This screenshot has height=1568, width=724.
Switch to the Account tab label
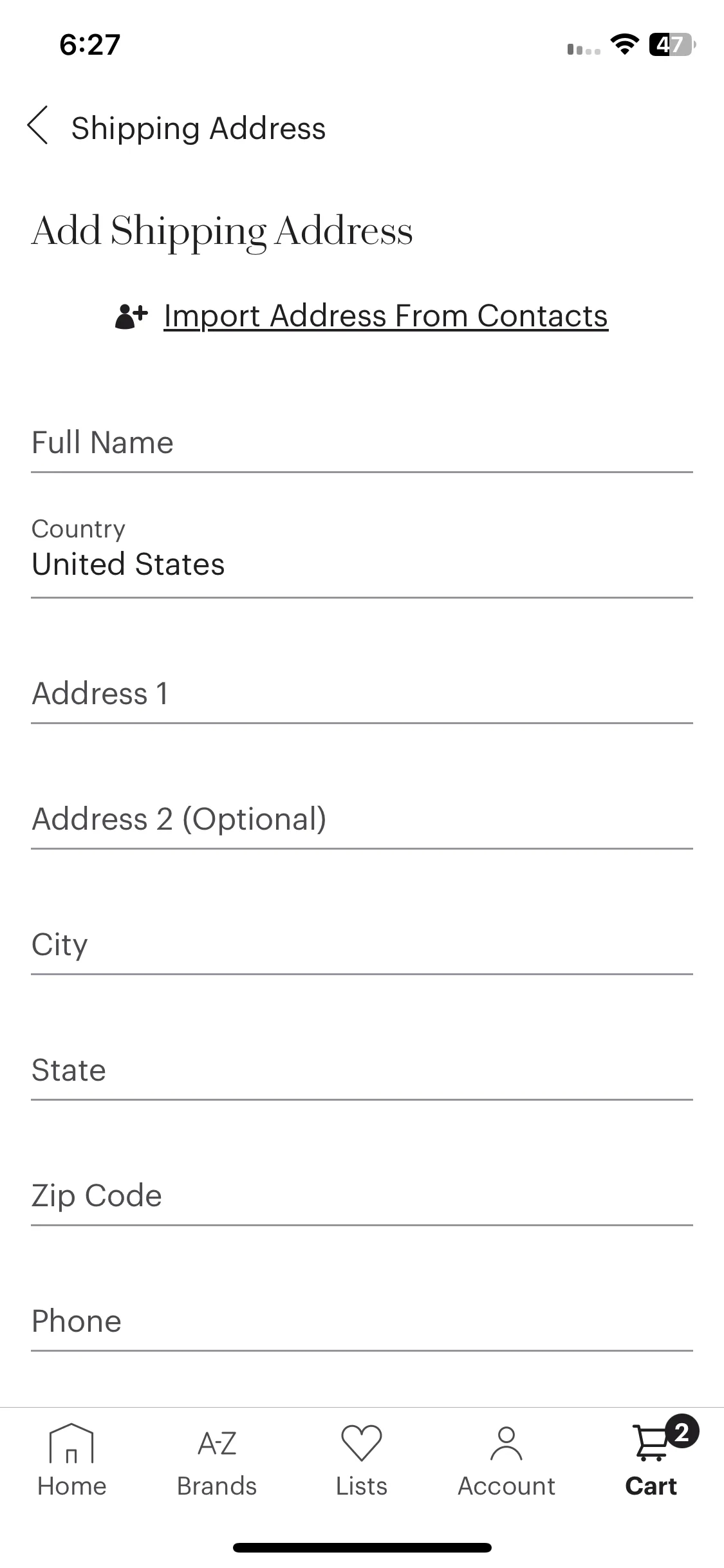[x=506, y=1486]
